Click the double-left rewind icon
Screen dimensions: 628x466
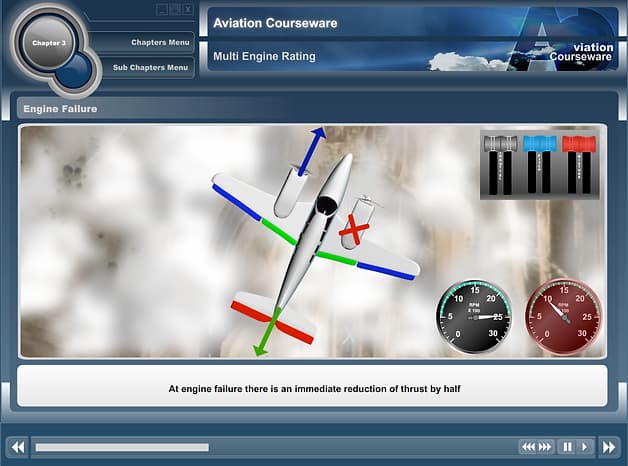527,447
